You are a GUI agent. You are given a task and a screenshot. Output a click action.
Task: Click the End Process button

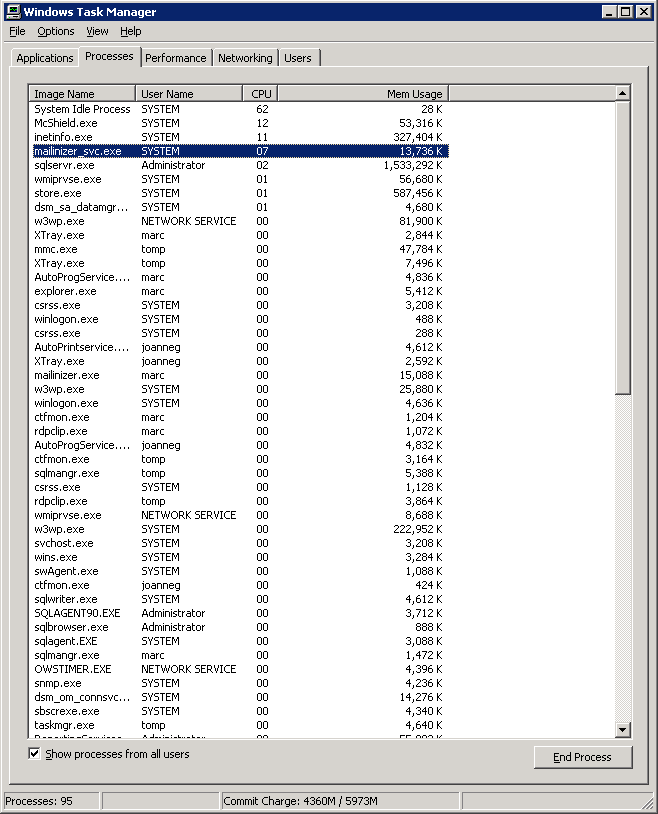[x=583, y=757]
